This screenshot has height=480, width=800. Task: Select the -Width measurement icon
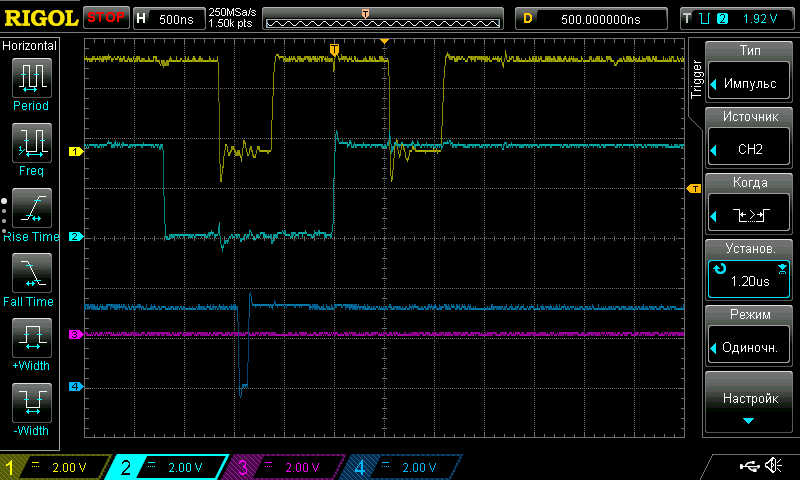[31, 404]
